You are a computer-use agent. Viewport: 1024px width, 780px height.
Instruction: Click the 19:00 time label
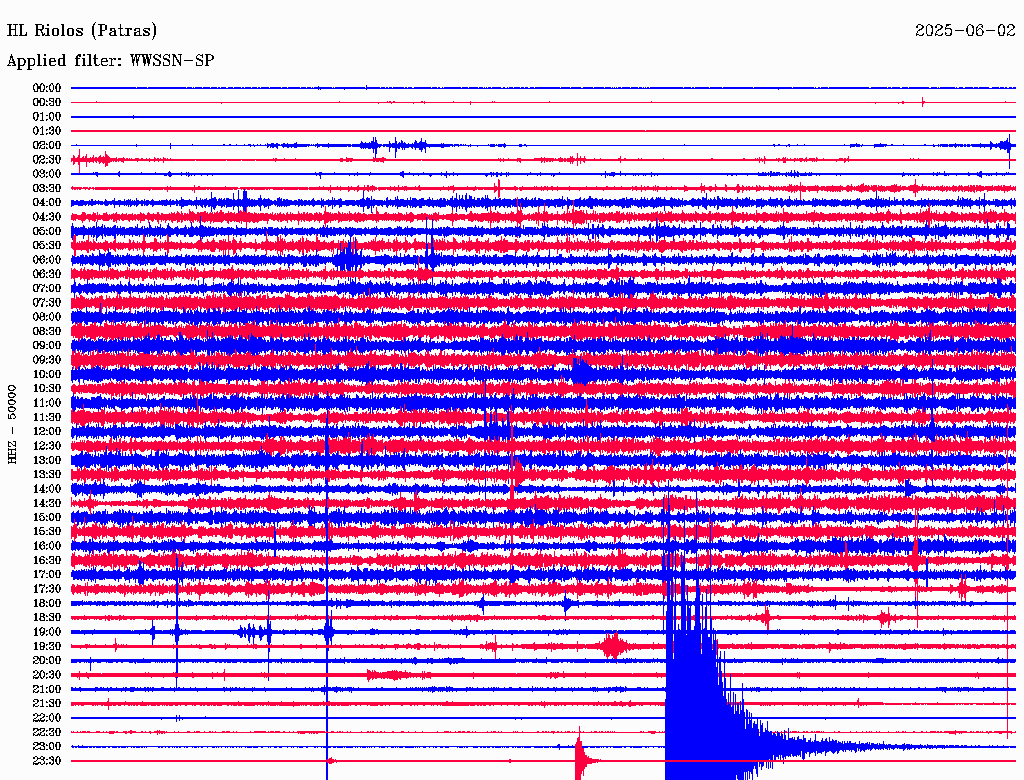pyautogui.click(x=47, y=632)
